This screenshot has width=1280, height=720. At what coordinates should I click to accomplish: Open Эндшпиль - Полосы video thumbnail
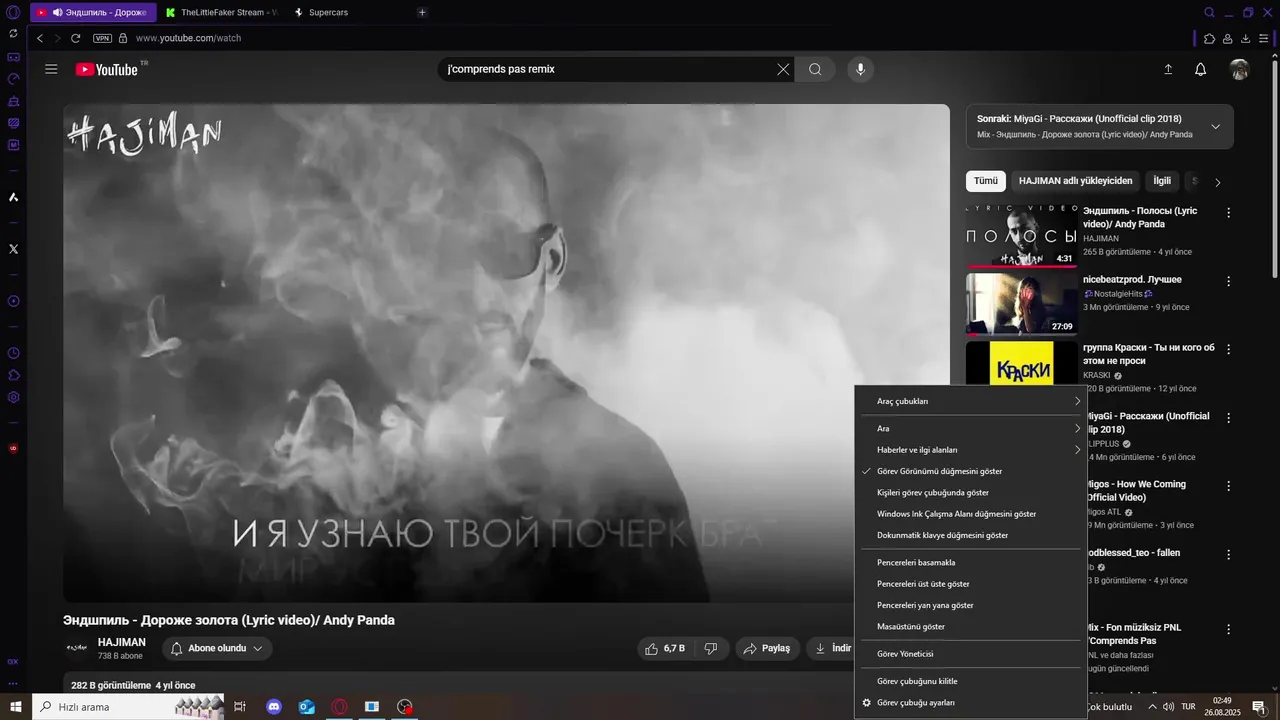[x=1021, y=236]
